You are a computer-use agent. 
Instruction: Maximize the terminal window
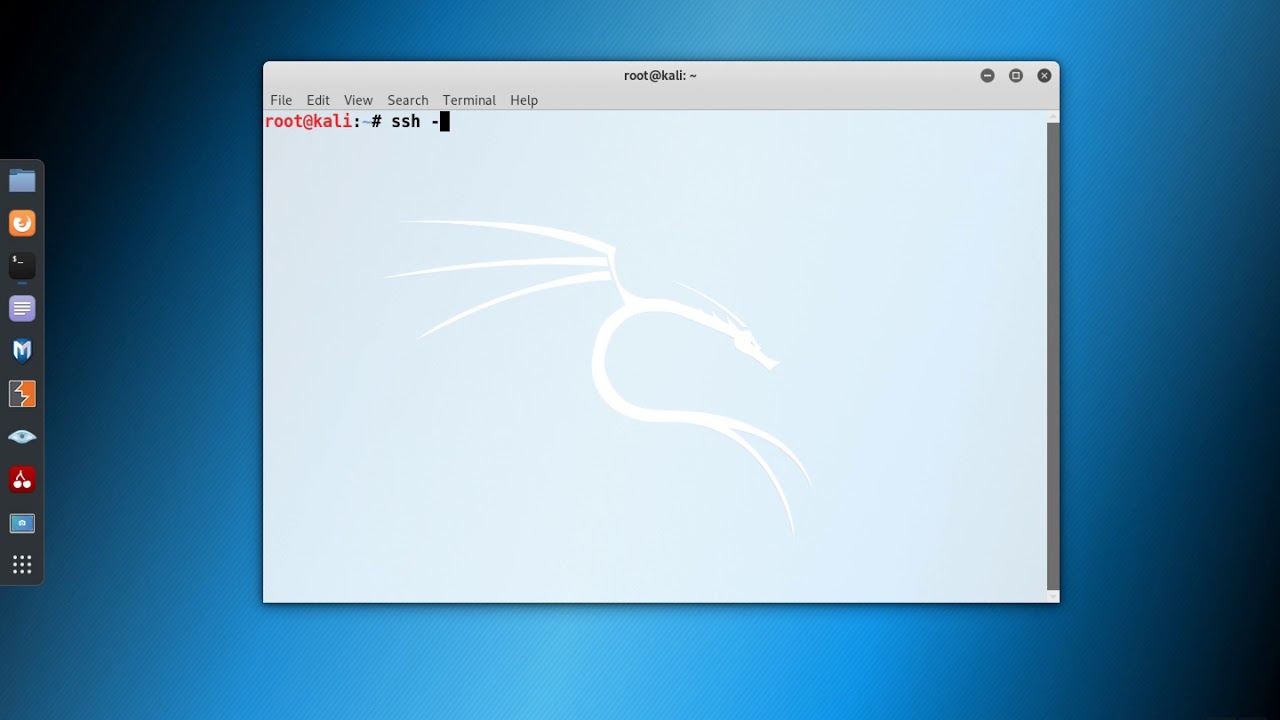[1016, 75]
